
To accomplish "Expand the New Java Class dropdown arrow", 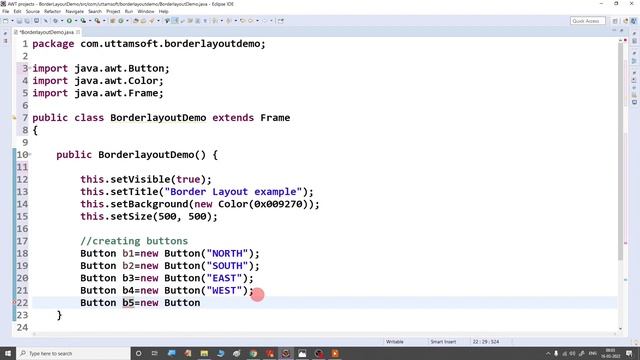I will [127, 21].
